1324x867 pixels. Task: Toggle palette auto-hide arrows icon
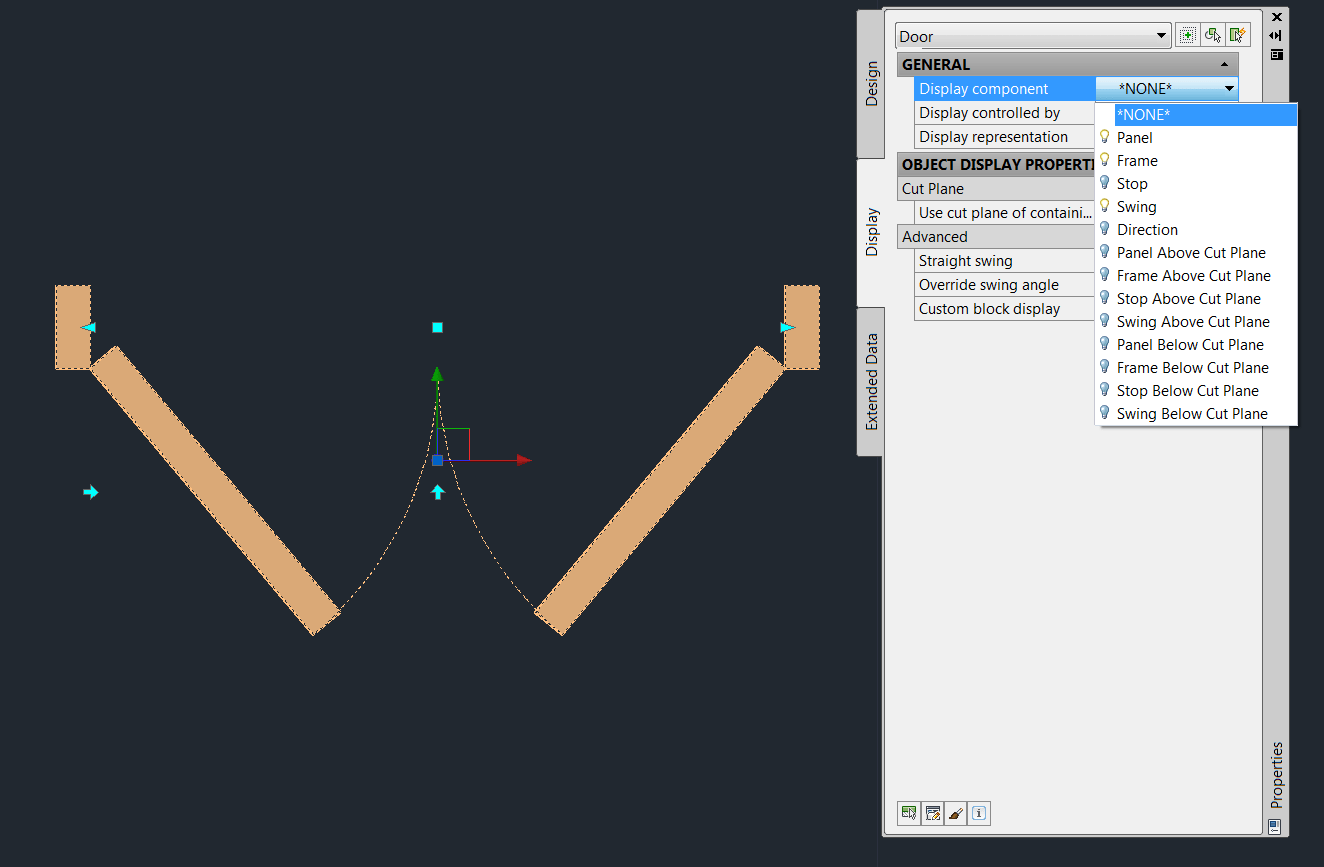pyautogui.click(x=1276, y=35)
